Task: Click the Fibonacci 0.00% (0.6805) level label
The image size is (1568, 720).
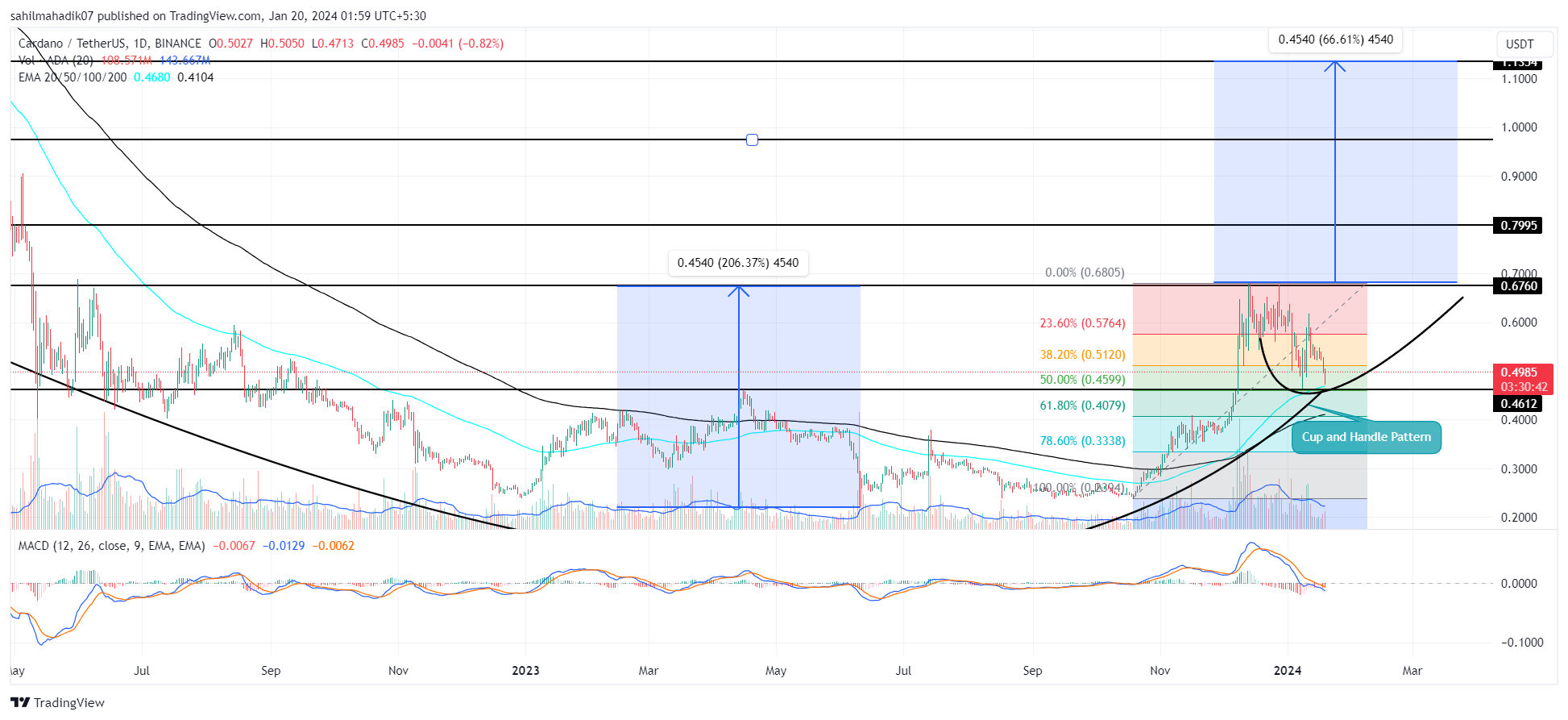Action: point(1085,273)
